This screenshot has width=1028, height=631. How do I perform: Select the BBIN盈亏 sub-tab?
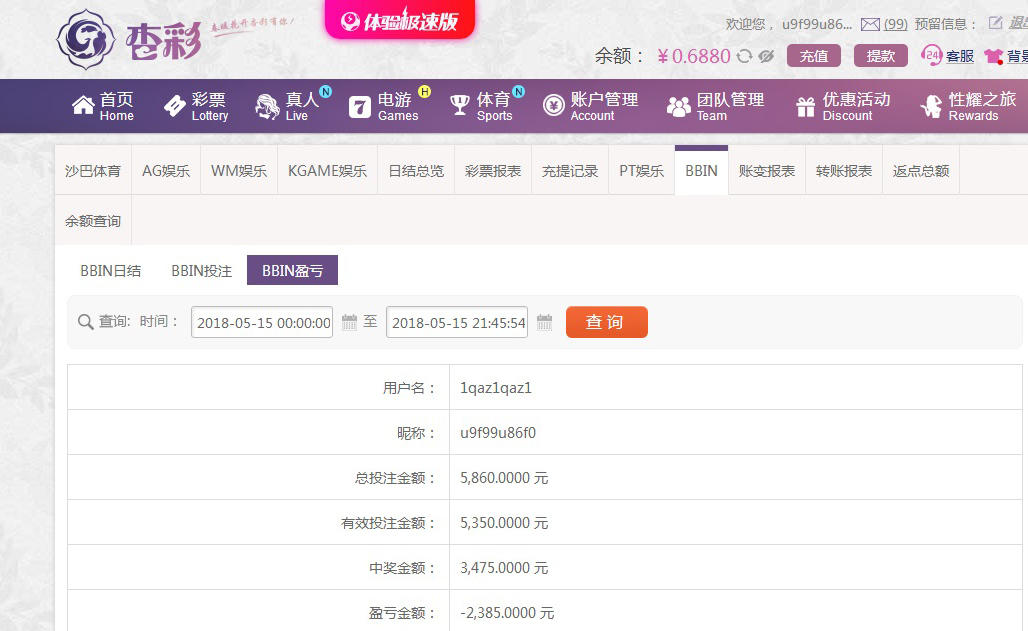pos(292,270)
